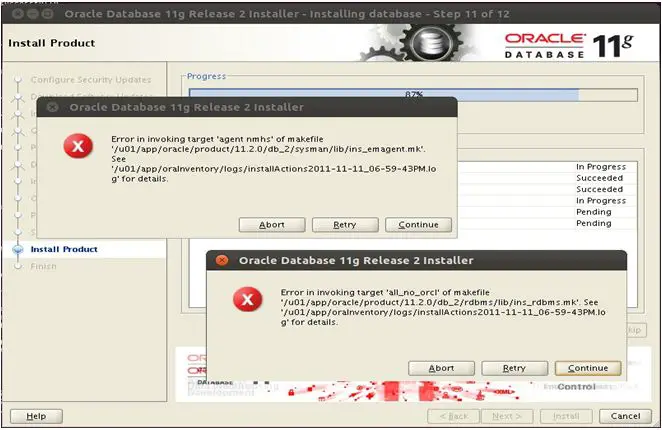This screenshot has width=662, height=430.
Task: Click the red error icon in agent nmhs dialog
Action: [78, 146]
